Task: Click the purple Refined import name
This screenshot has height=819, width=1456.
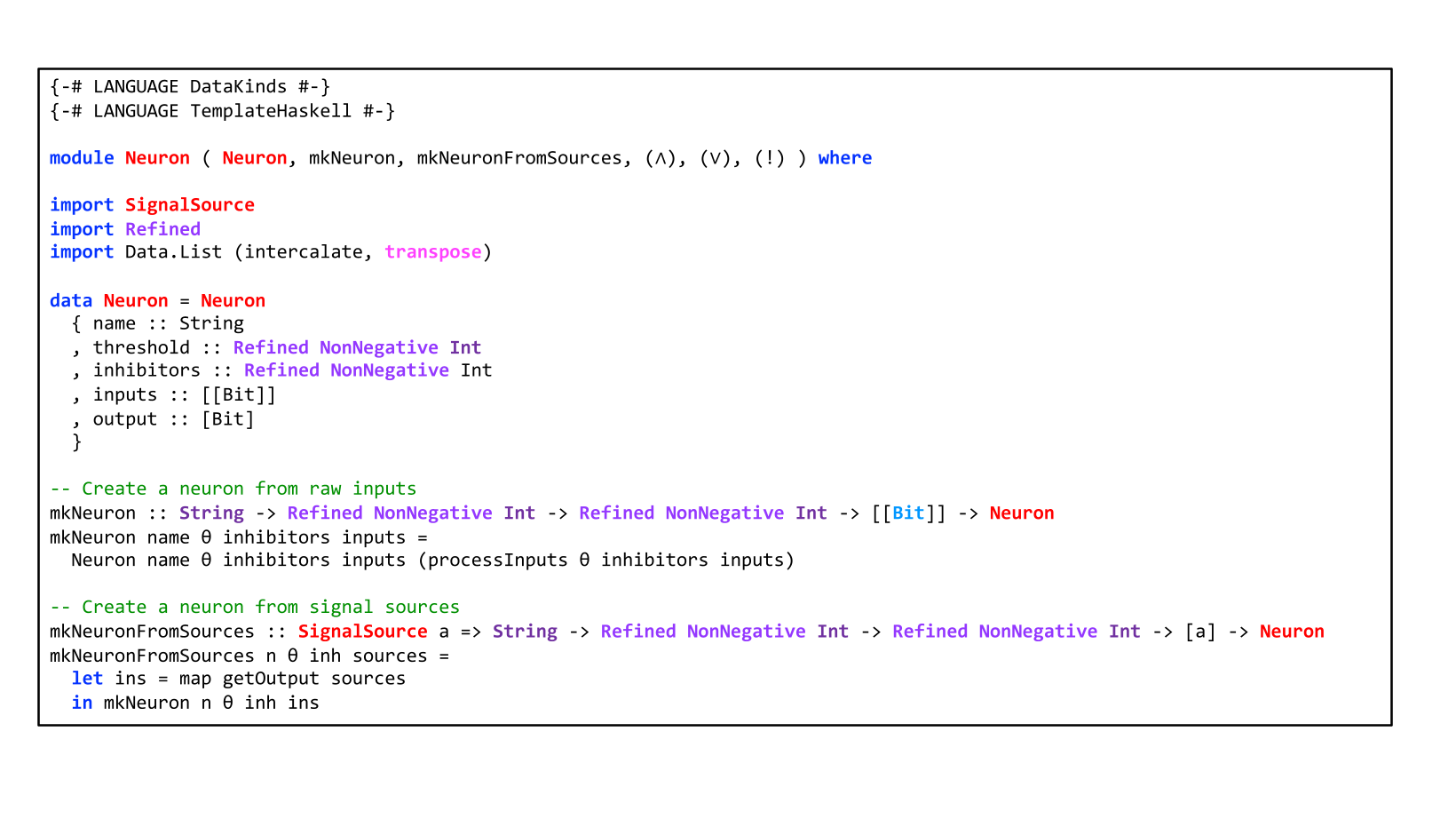Action: 162,229
